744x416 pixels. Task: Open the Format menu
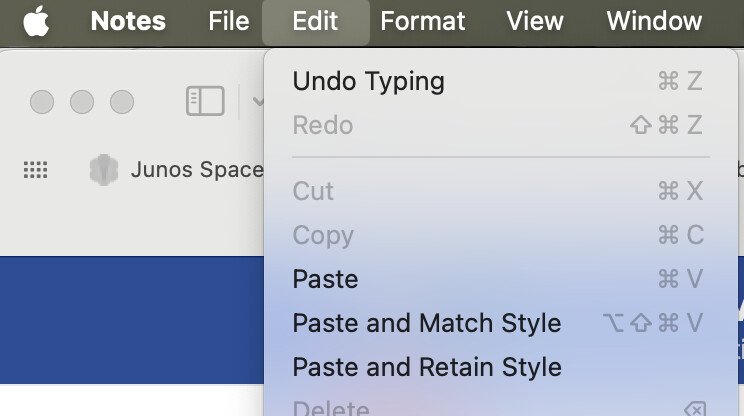coord(423,21)
